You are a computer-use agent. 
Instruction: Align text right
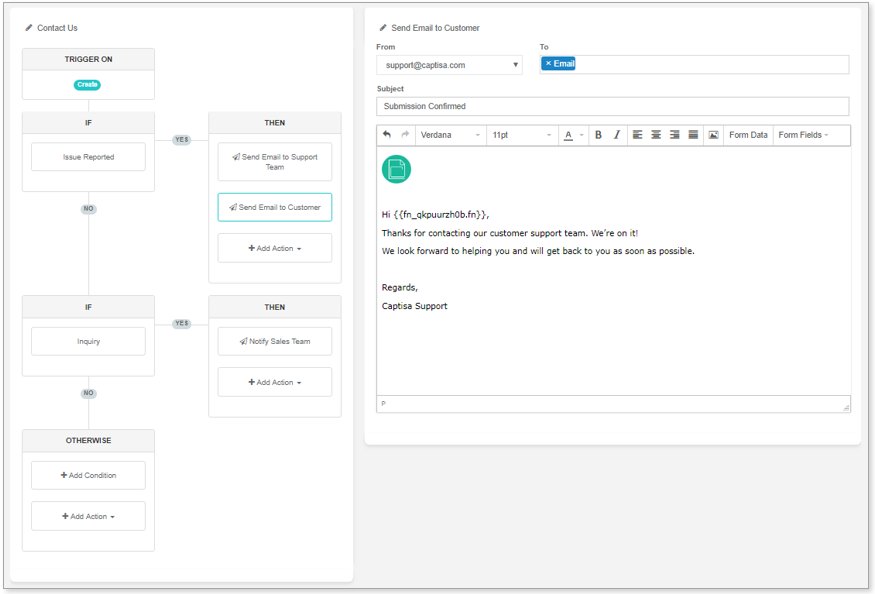pyautogui.click(x=675, y=135)
